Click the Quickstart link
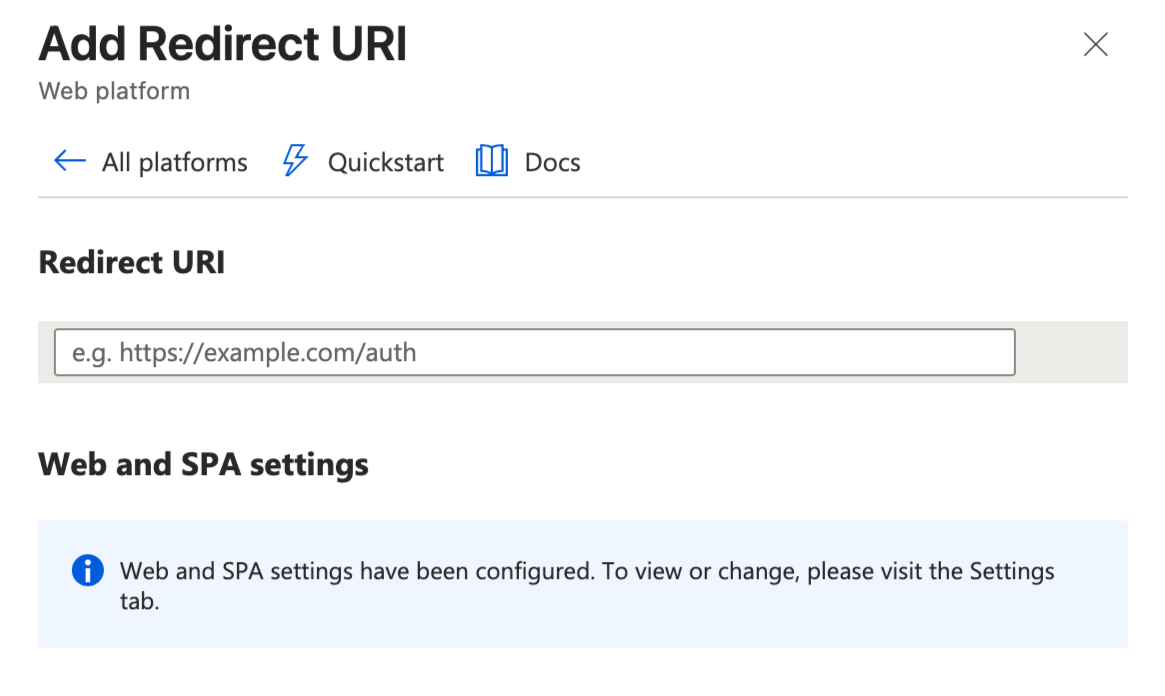The width and height of the screenshot is (1165, 696). coord(386,161)
